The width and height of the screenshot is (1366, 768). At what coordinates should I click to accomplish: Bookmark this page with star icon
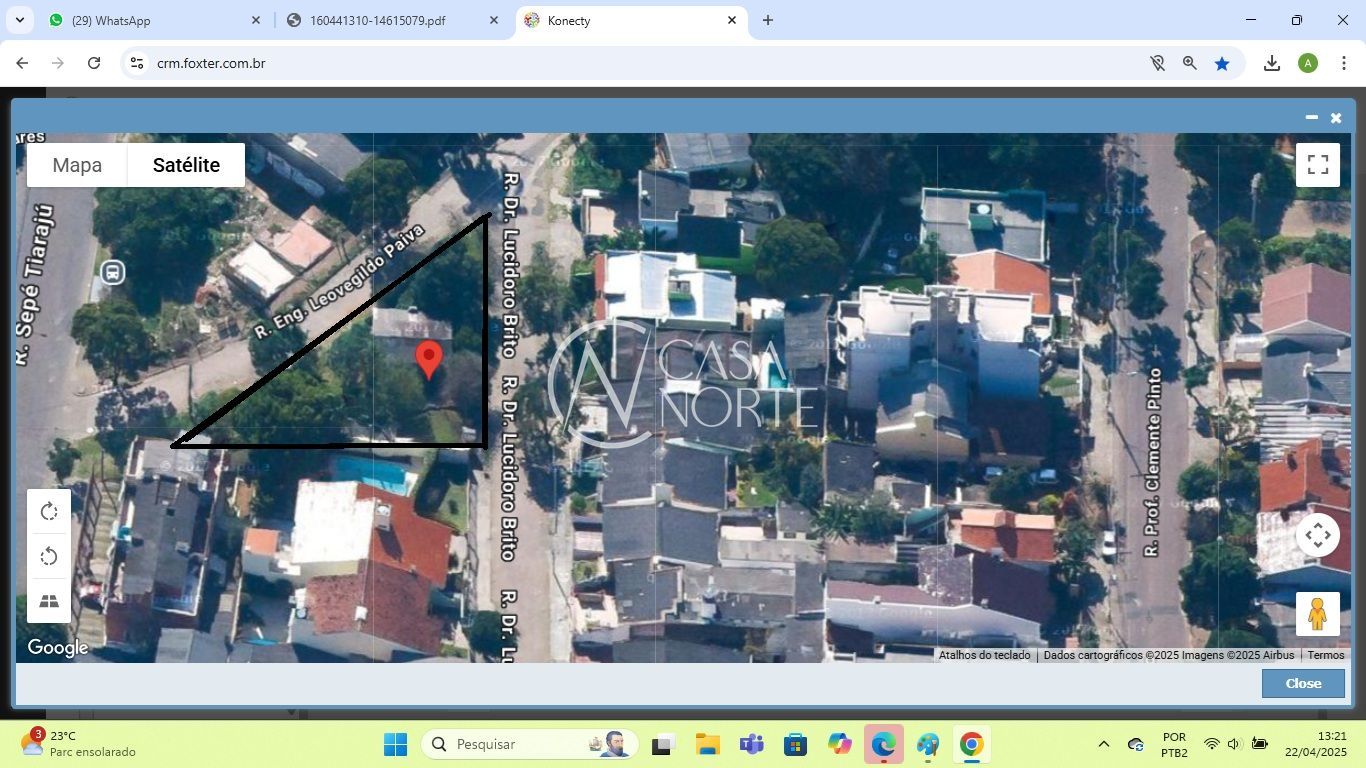point(1222,63)
